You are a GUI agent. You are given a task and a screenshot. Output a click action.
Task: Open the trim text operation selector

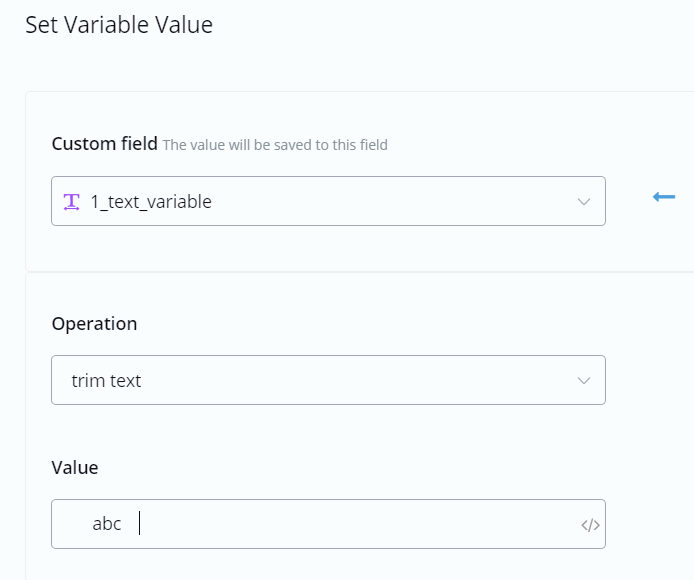pos(328,380)
